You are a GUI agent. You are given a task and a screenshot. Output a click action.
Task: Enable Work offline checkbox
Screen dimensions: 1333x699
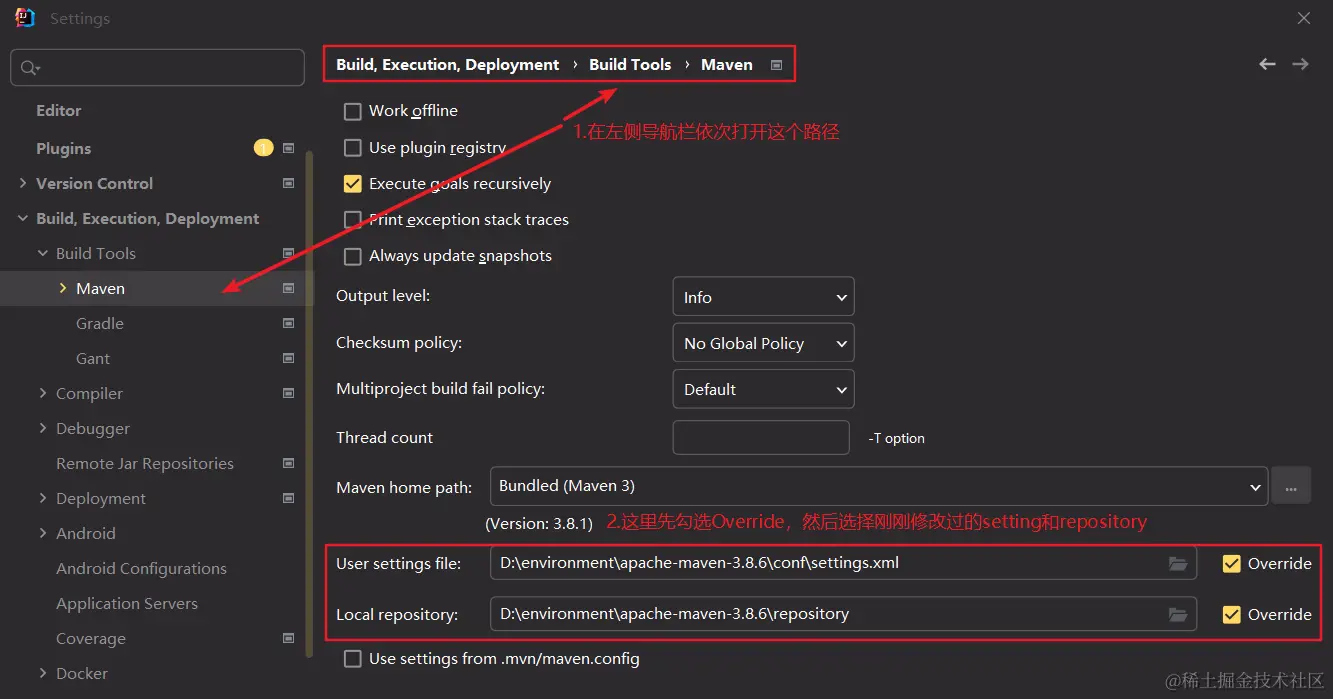pyautogui.click(x=352, y=111)
